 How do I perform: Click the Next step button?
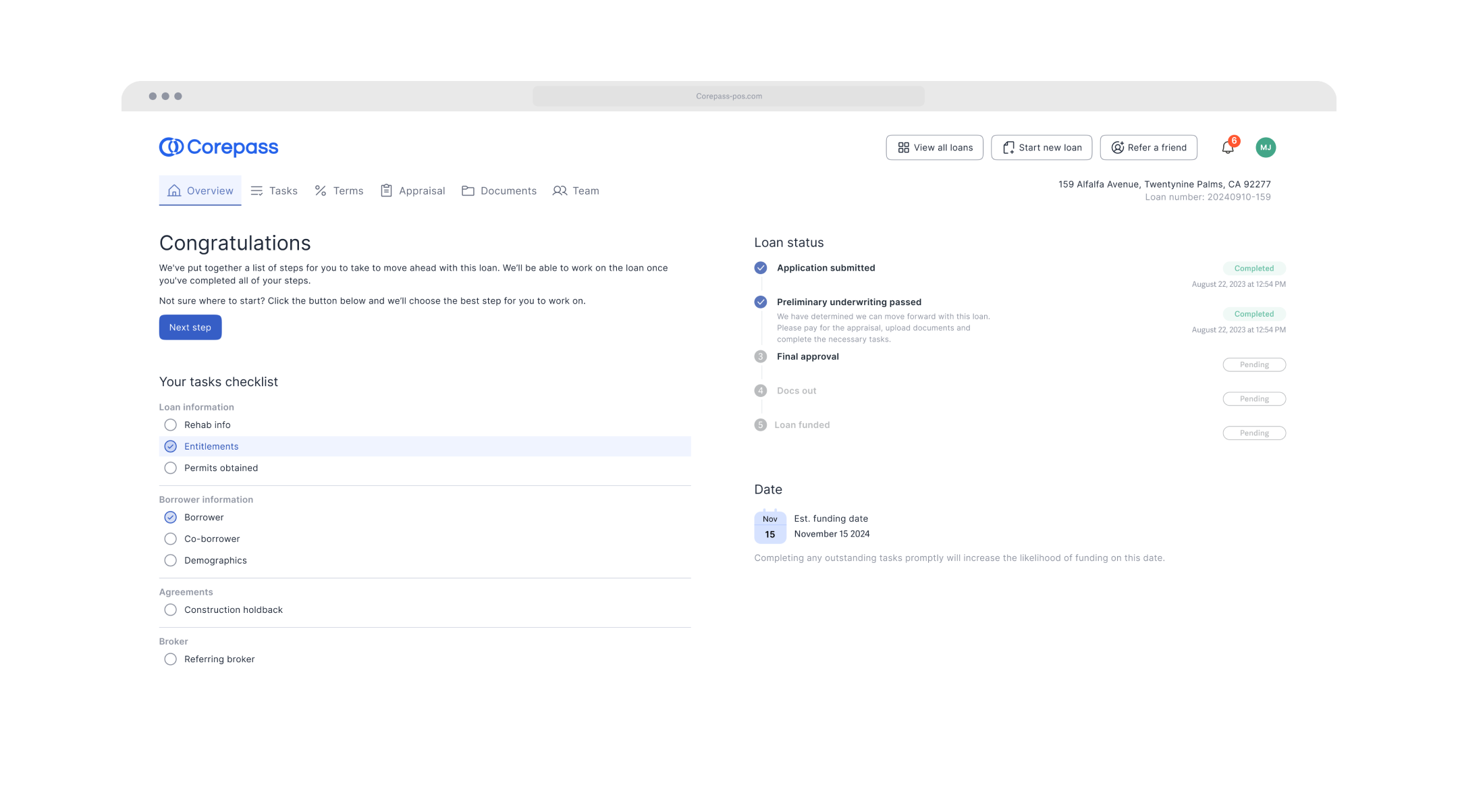pos(190,327)
